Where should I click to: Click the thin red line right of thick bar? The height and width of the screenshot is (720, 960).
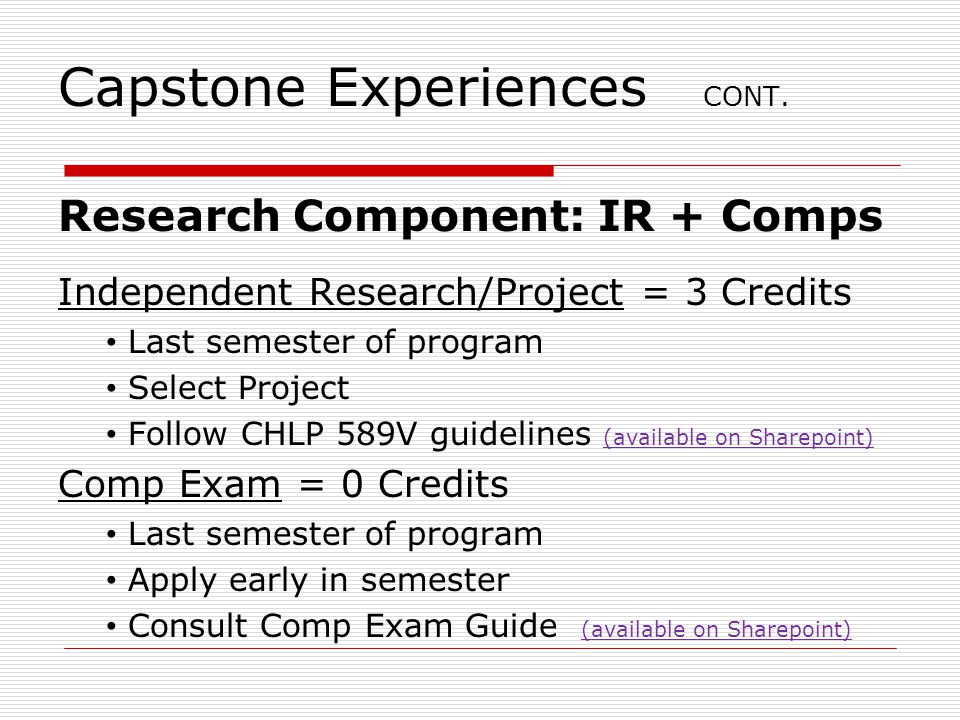727,165
